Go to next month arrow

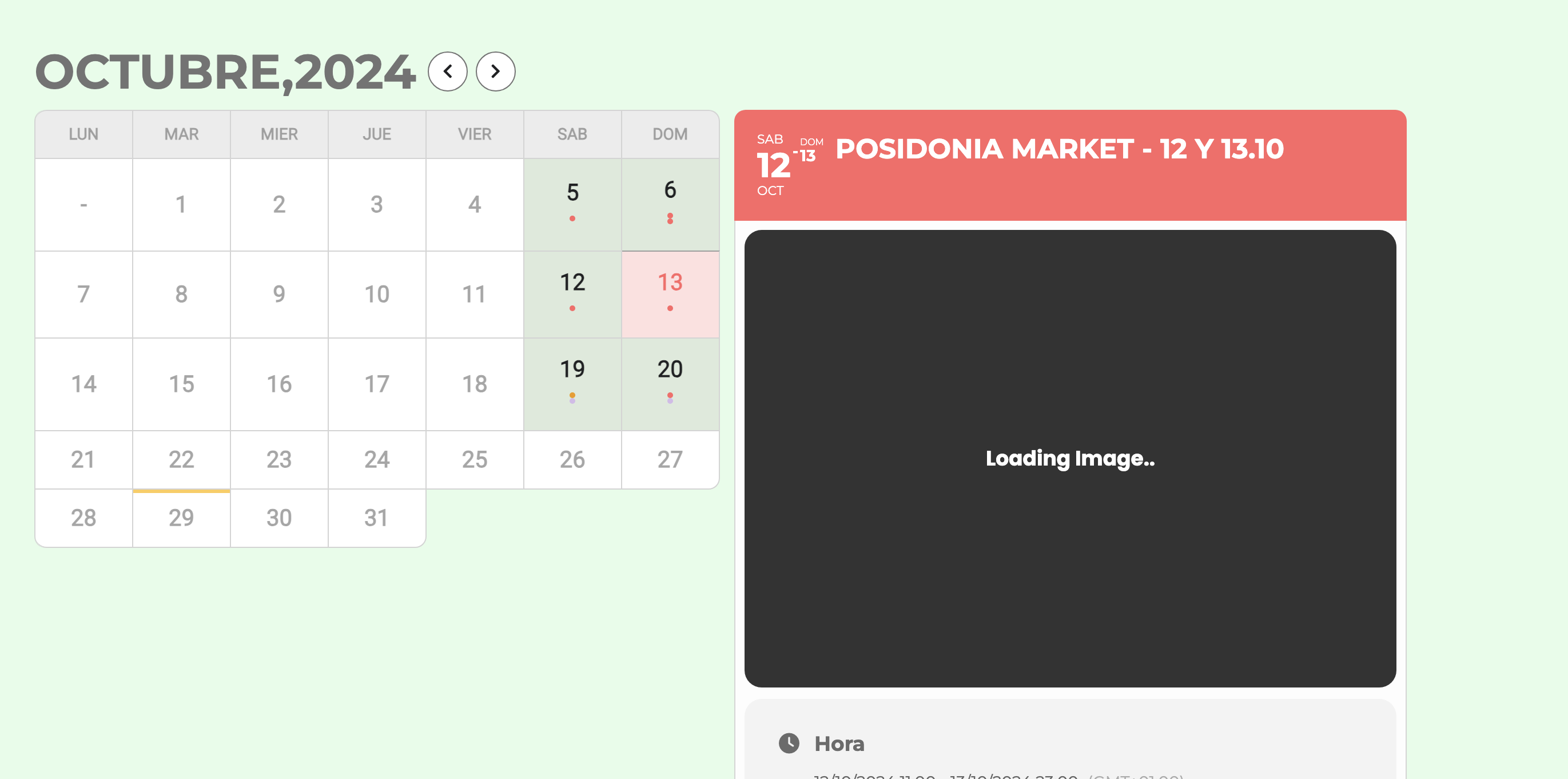(x=495, y=71)
